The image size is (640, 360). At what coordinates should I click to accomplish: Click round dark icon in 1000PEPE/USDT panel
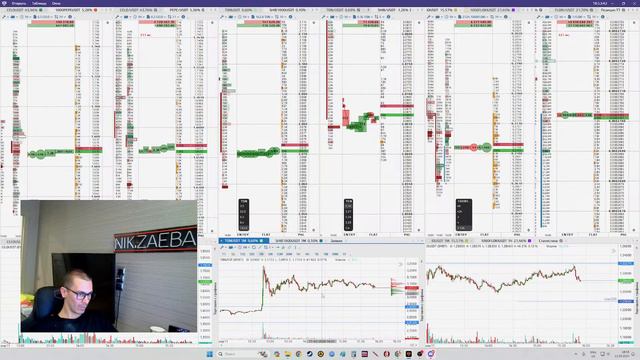click(x=70, y=17)
